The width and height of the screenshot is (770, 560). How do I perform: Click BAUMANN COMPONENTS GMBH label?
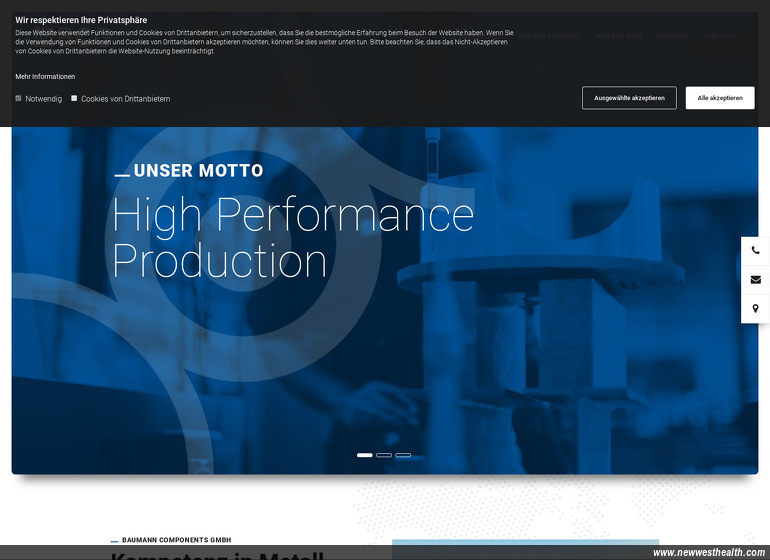click(x=176, y=540)
